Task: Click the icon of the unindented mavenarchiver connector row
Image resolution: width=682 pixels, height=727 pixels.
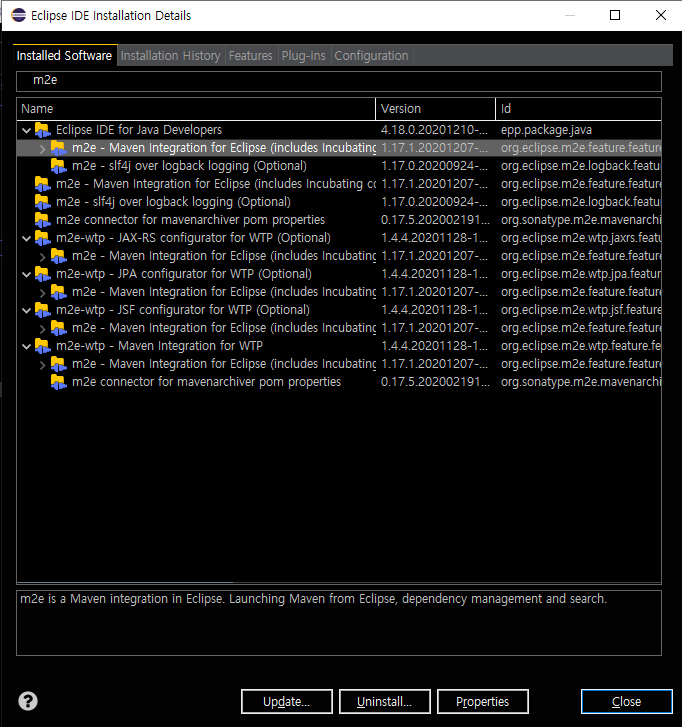Action: [x=42, y=220]
